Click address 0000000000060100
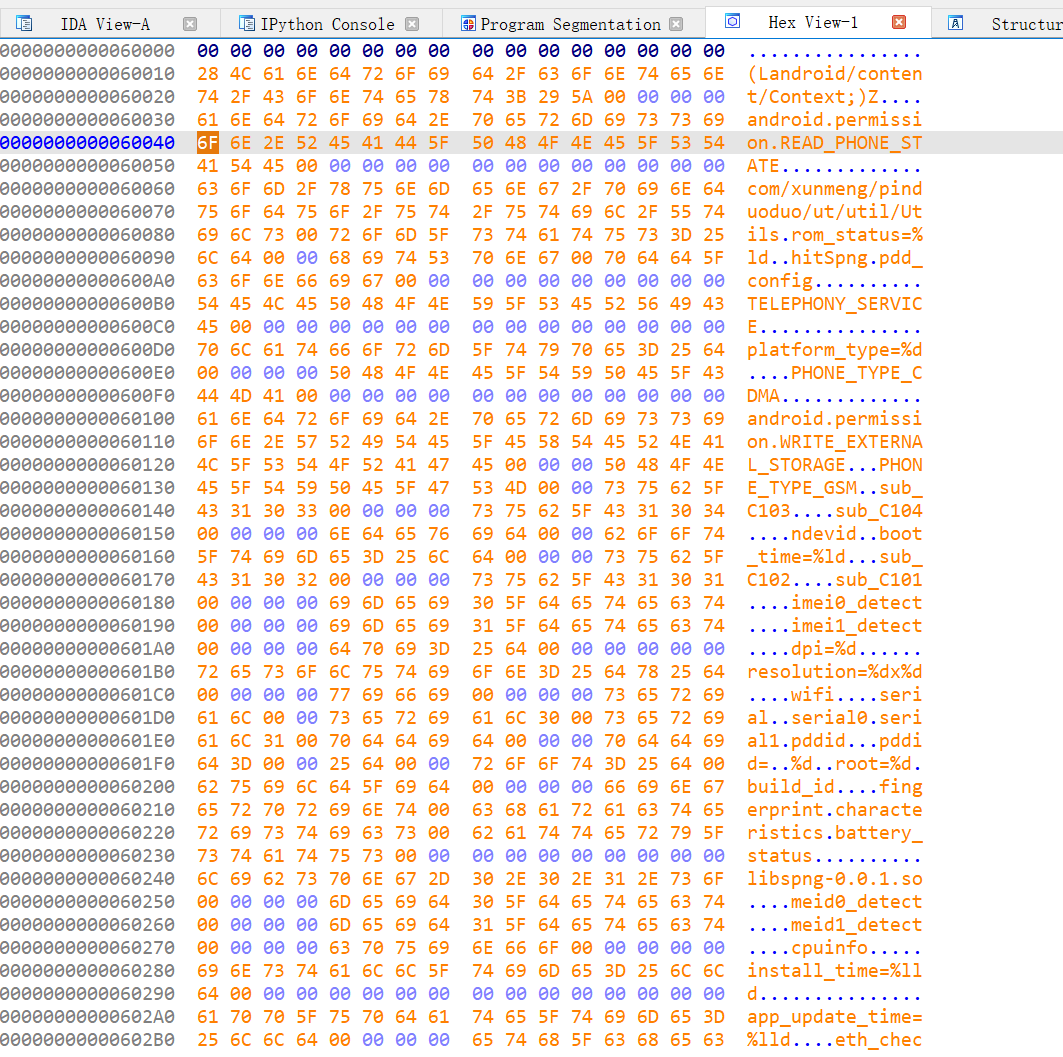 click(87, 419)
